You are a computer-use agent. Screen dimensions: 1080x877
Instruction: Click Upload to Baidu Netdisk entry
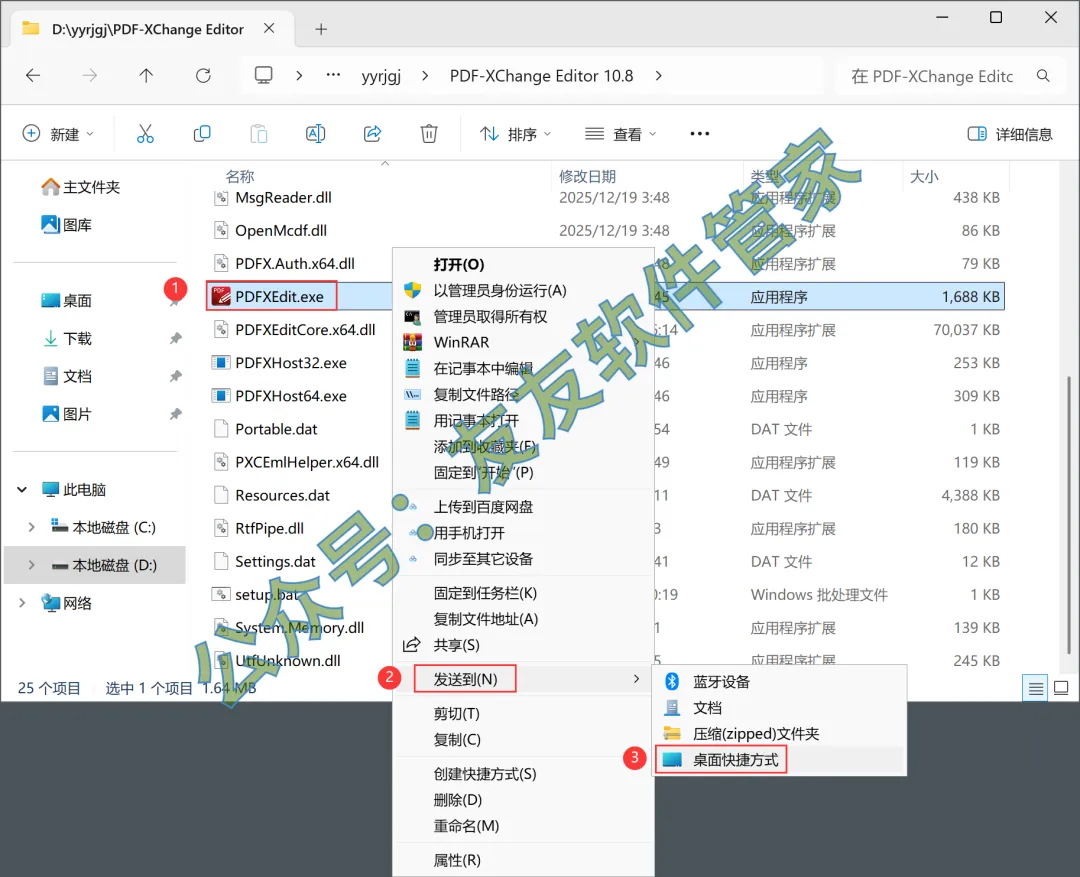(x=523, y=507)
